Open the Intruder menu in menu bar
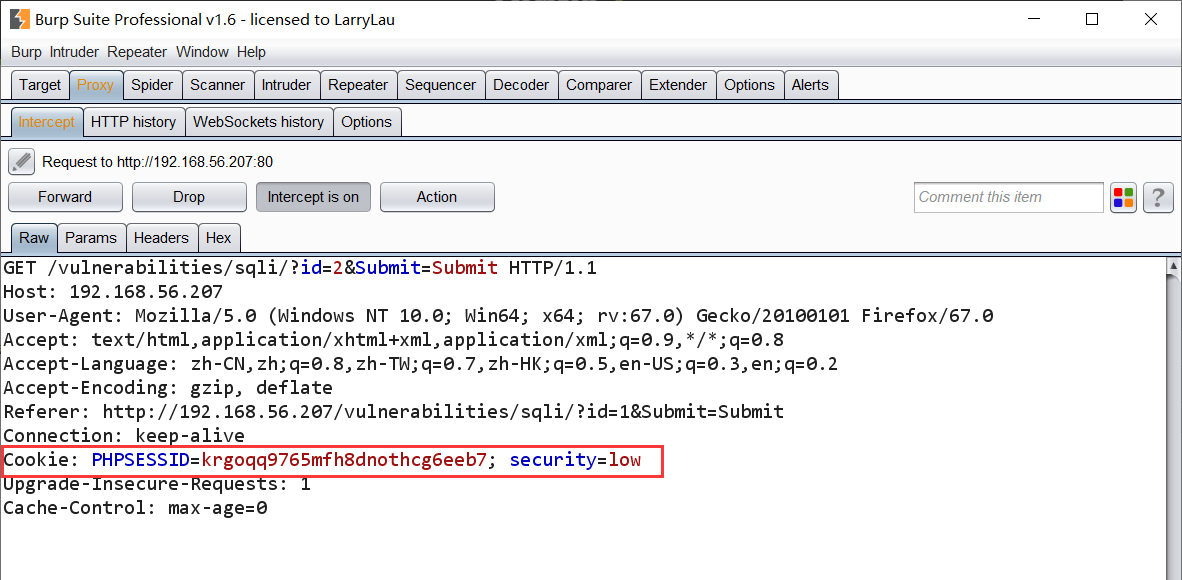Viewport: 1182px width, 580px height. 74,52
